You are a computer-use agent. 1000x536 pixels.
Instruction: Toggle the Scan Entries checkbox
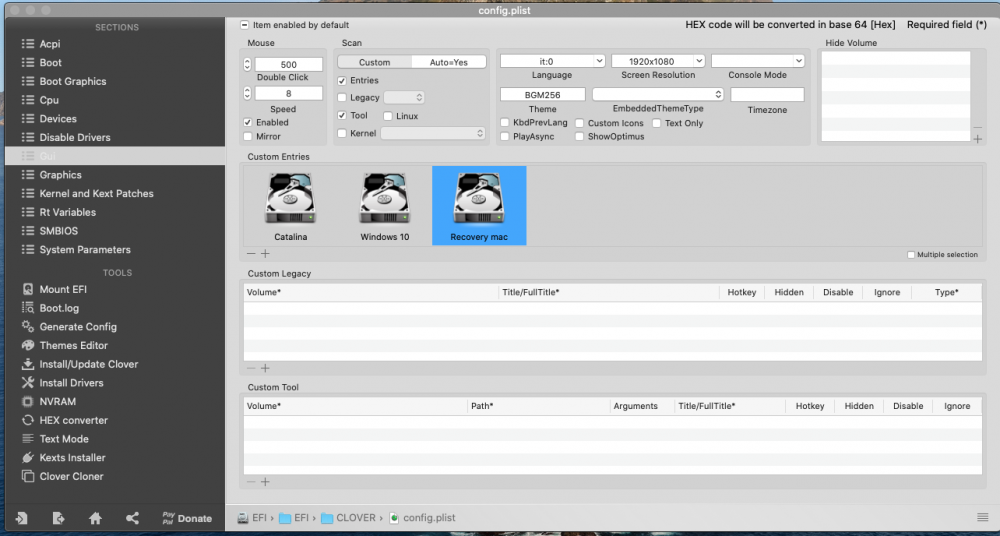point(342,80)
